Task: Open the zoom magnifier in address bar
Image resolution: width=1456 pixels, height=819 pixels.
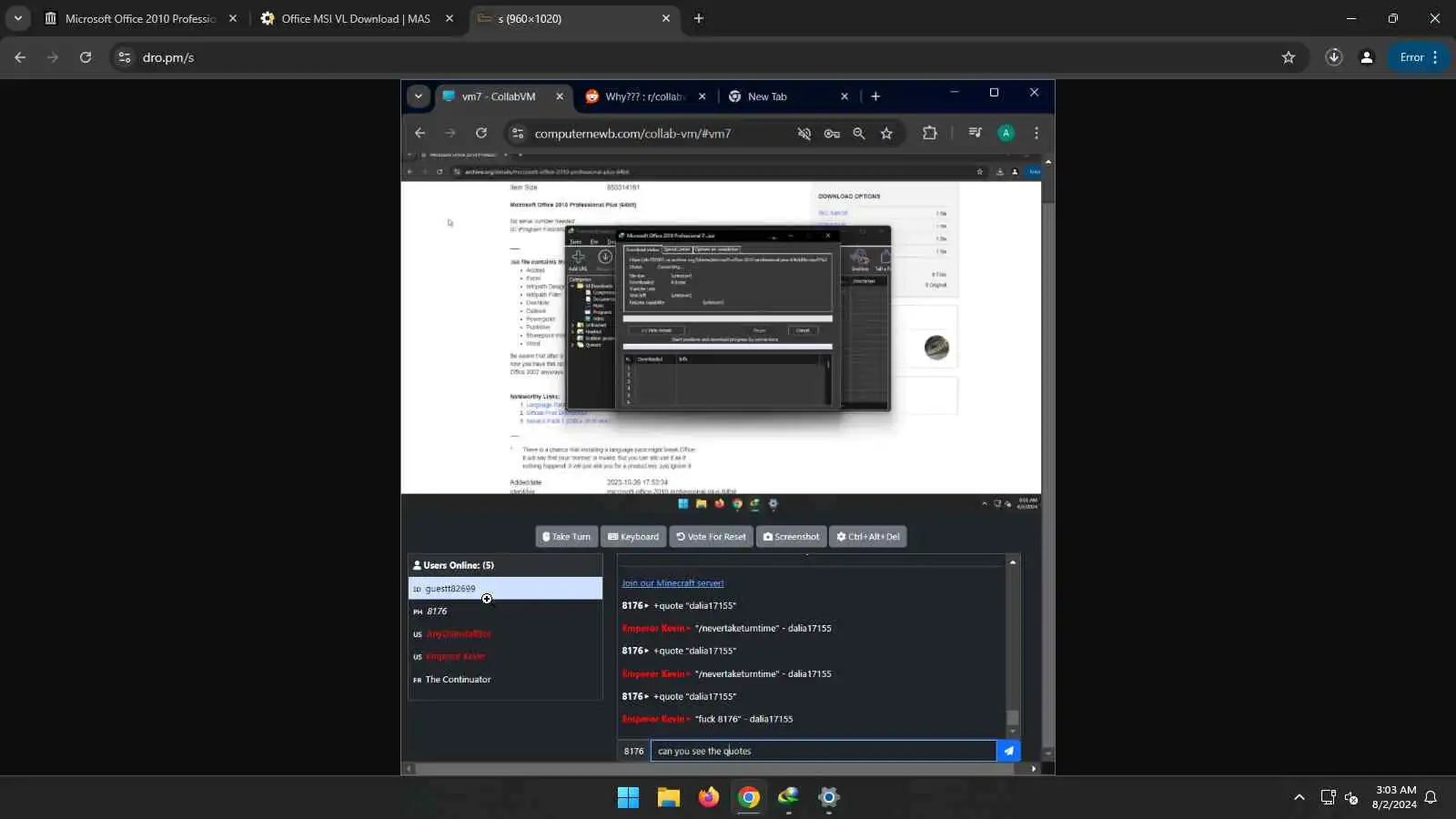Action: (859, 134)
